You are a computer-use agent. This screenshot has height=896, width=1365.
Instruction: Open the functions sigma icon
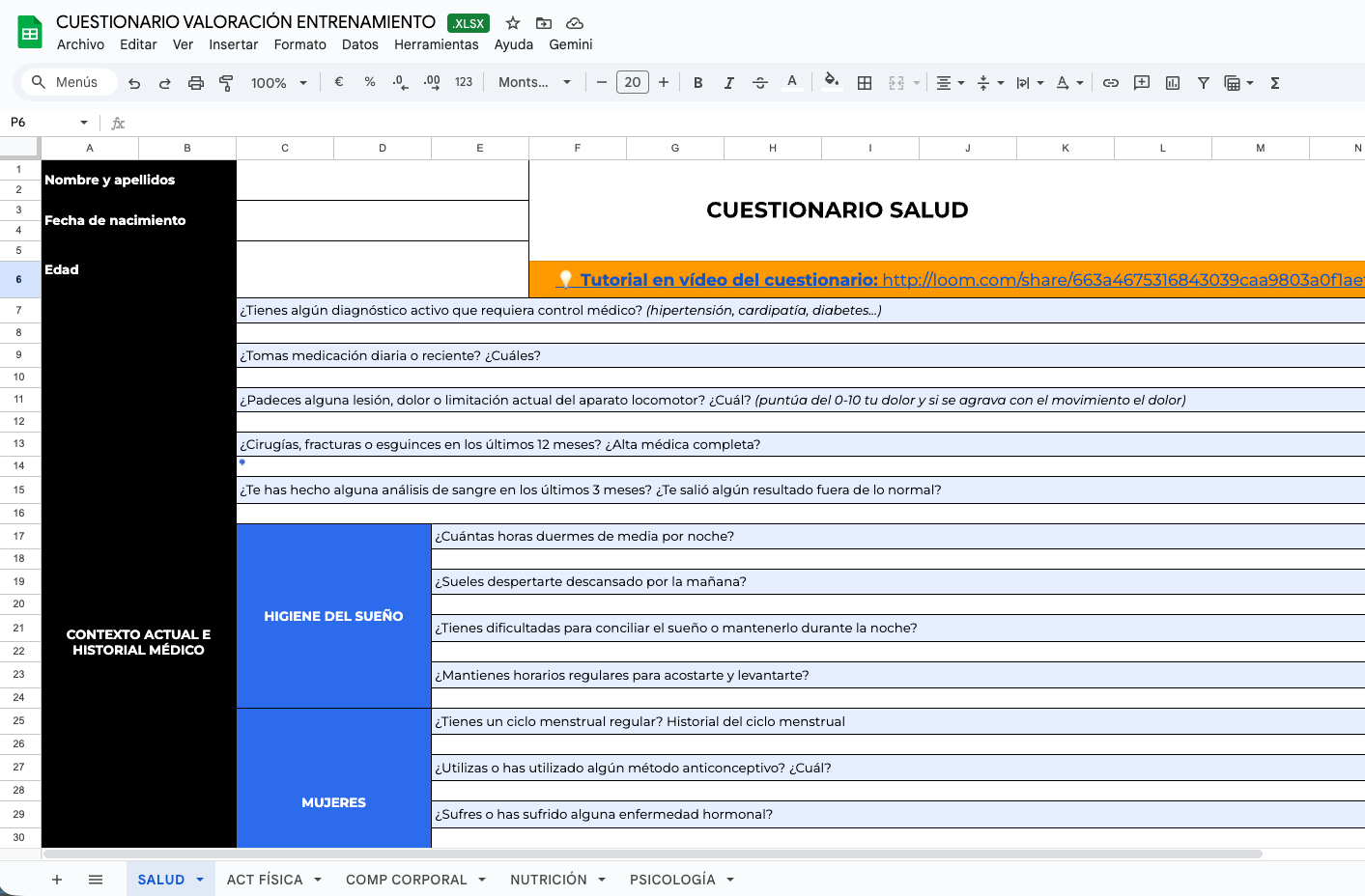(1275, 83)
